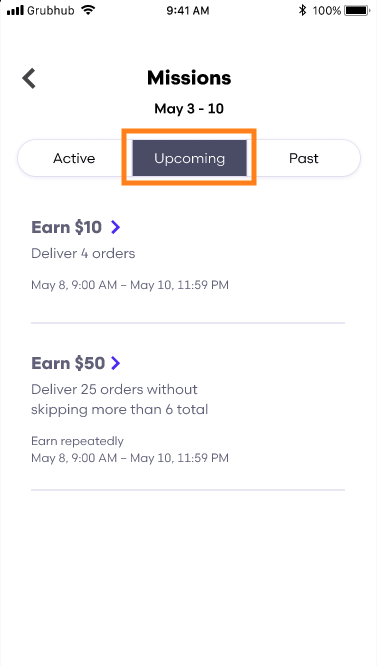
Task: Tap the May 3 - 10 date range
Action: pos(189,109)
